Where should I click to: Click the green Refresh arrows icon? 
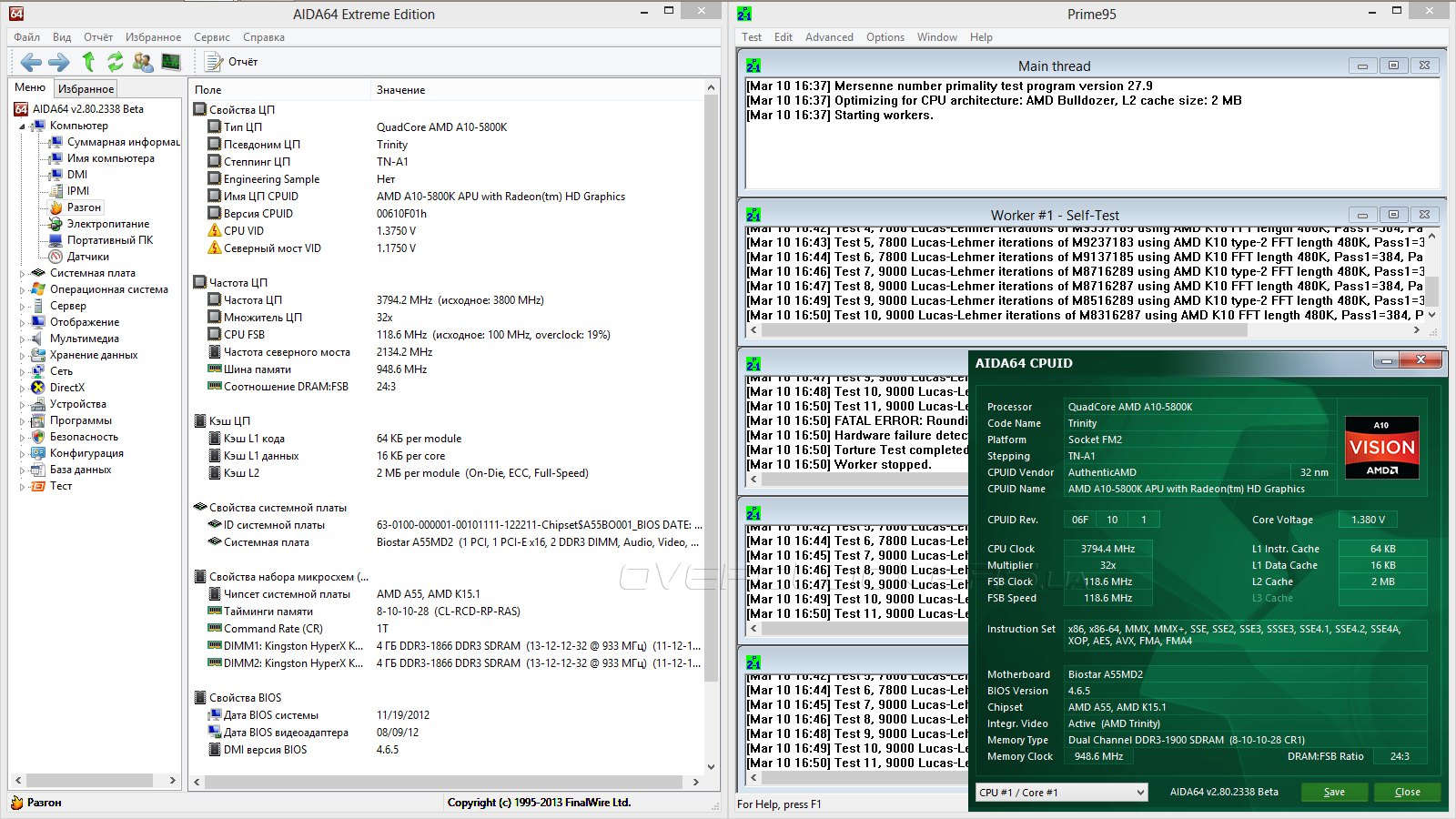[116, 62]
